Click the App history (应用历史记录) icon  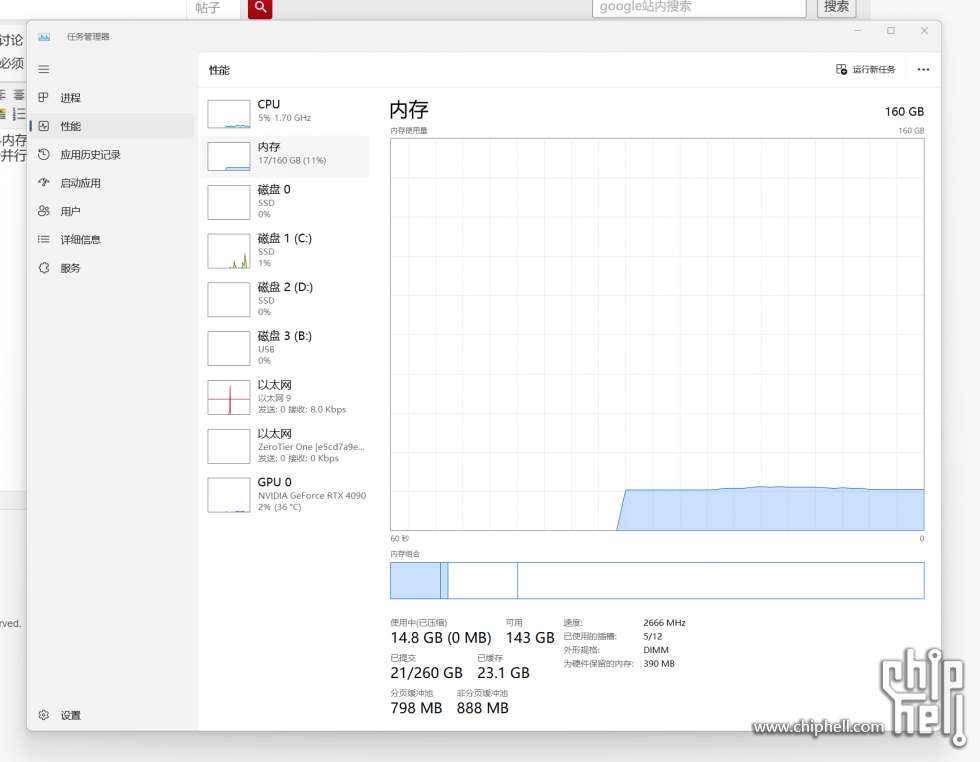tap(44, 154)
